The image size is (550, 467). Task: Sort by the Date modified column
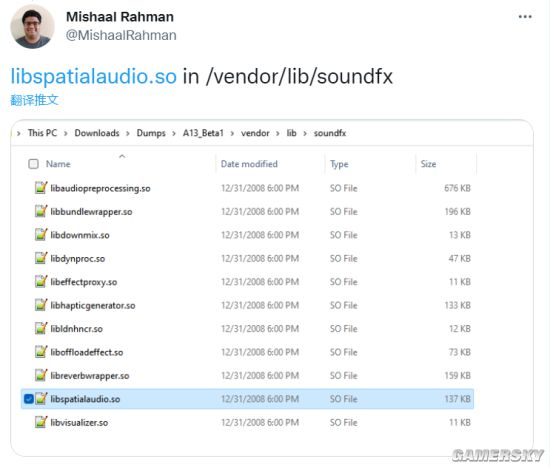click(249, 164)
